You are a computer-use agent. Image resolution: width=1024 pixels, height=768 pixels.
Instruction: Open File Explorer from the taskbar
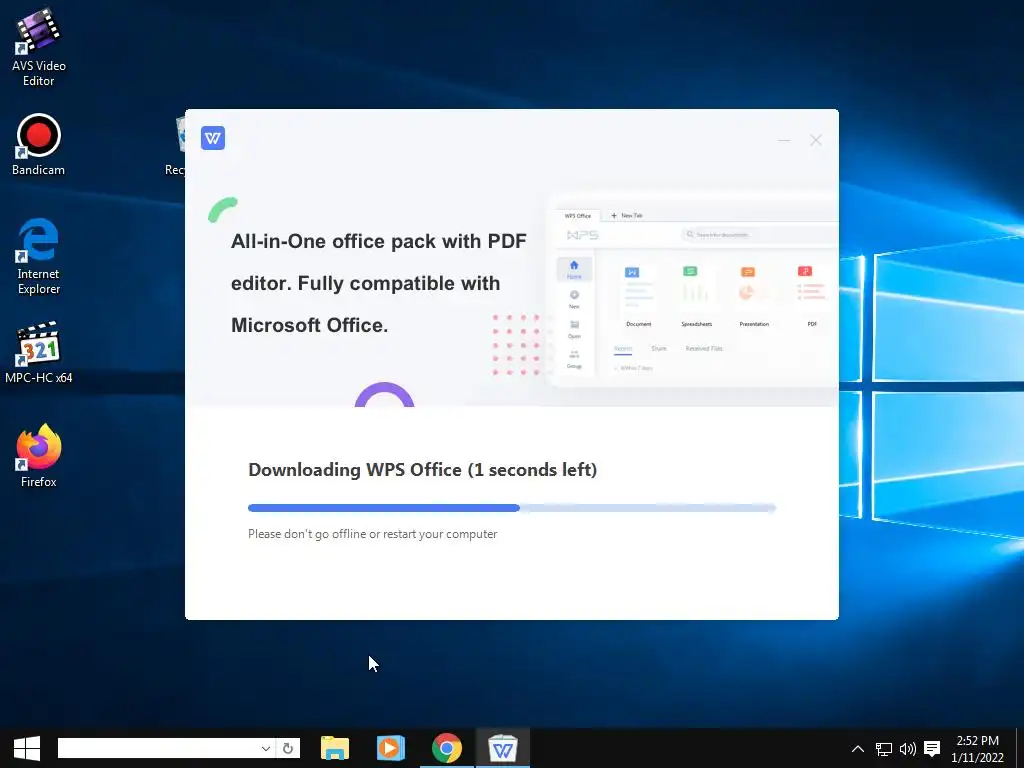[335, 748]
